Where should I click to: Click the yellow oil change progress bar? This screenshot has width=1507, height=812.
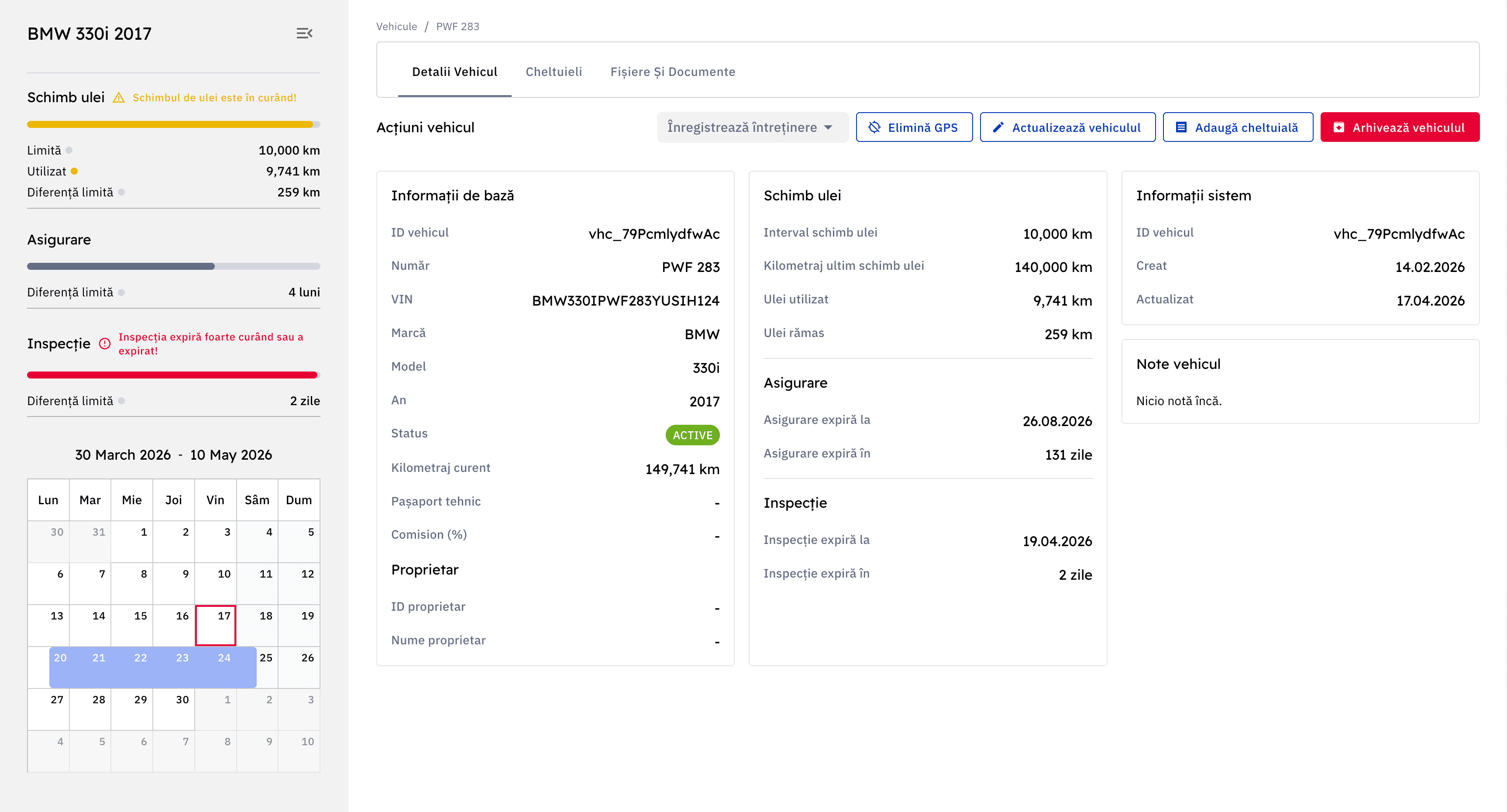(x=170, y=124)
